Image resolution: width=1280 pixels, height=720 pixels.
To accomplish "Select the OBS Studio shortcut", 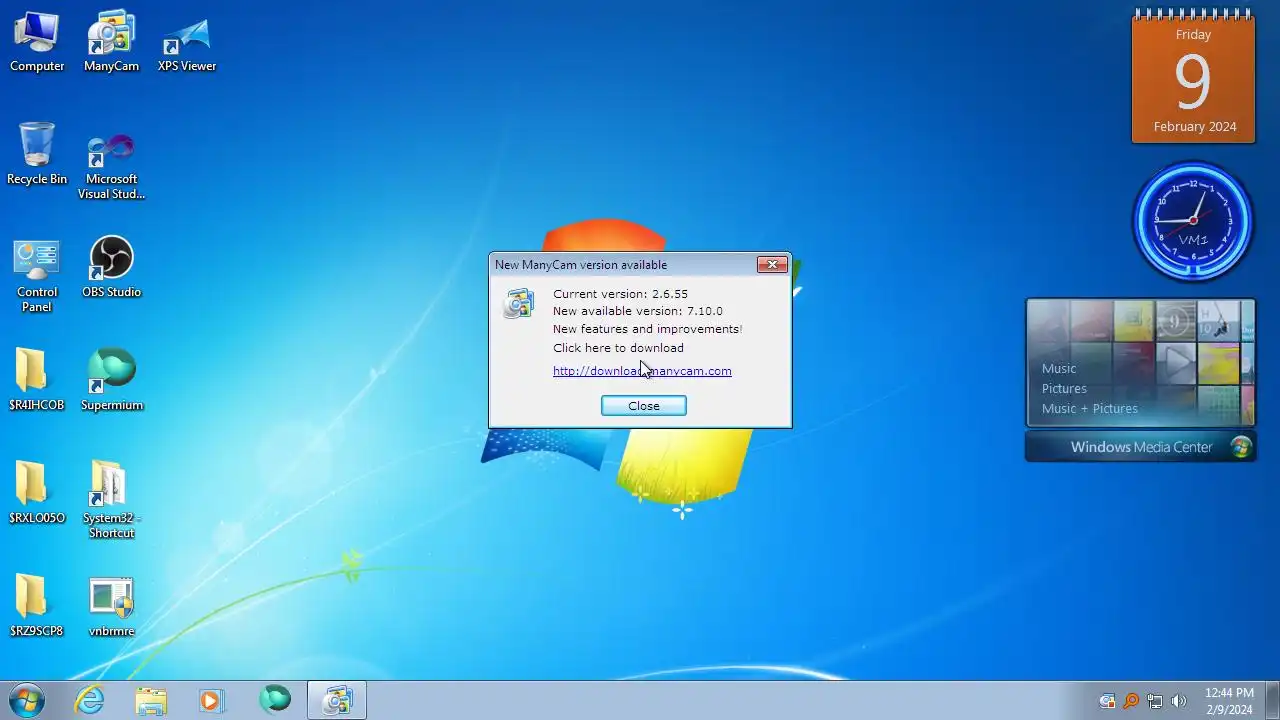I will (111, 269).
